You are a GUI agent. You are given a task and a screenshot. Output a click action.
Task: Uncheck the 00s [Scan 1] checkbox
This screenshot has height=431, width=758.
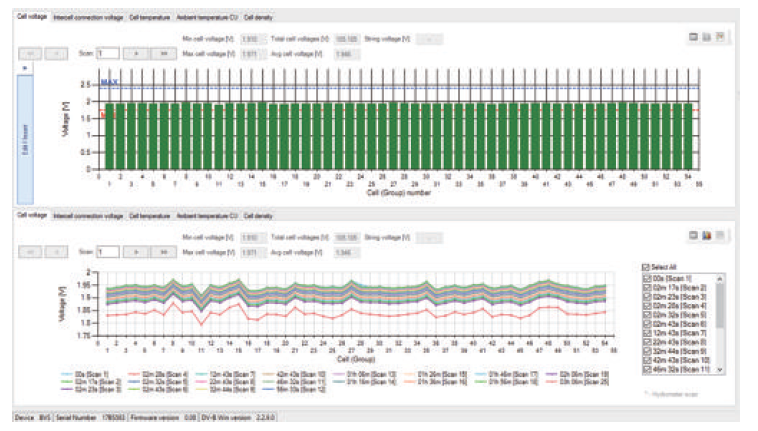pos(644,277)
